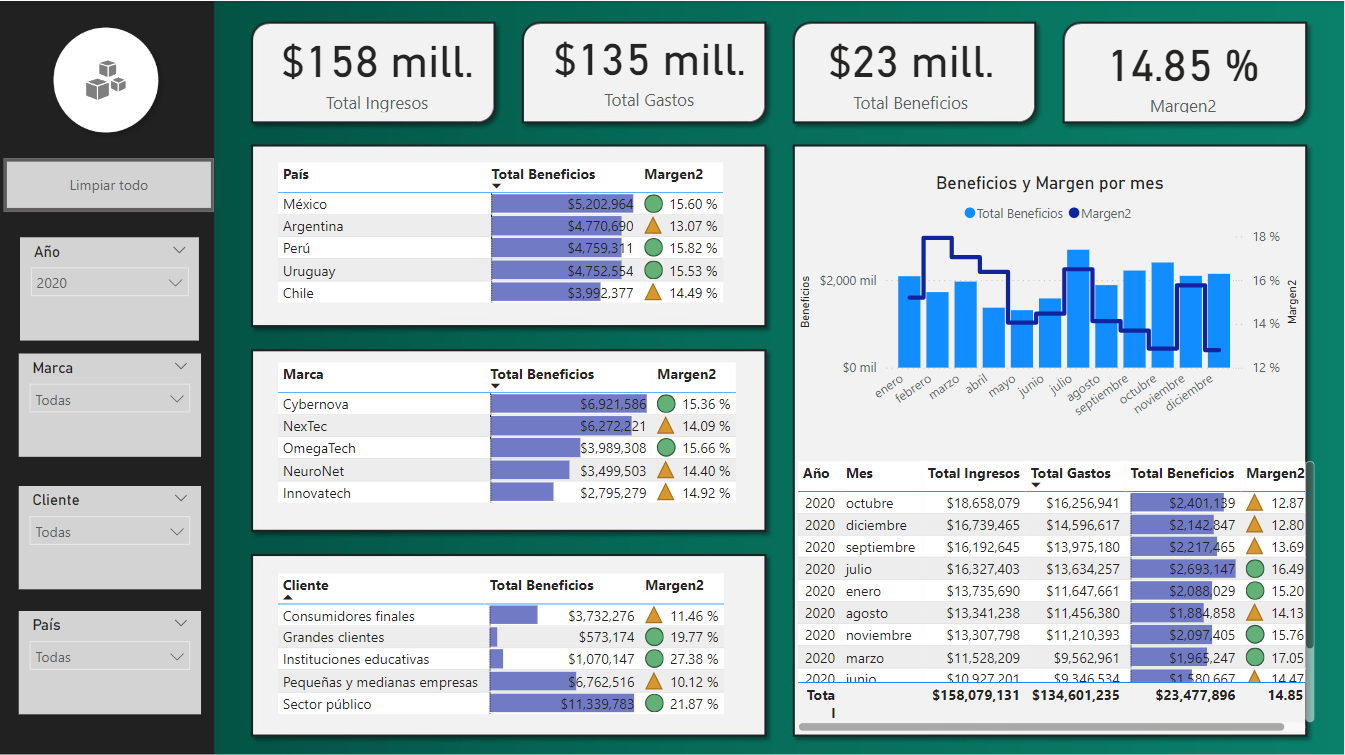Collapse the Año slicer header chevron
Viewport: 1345px width, 755px height.
pyautogui.click(x=180, y=250)
